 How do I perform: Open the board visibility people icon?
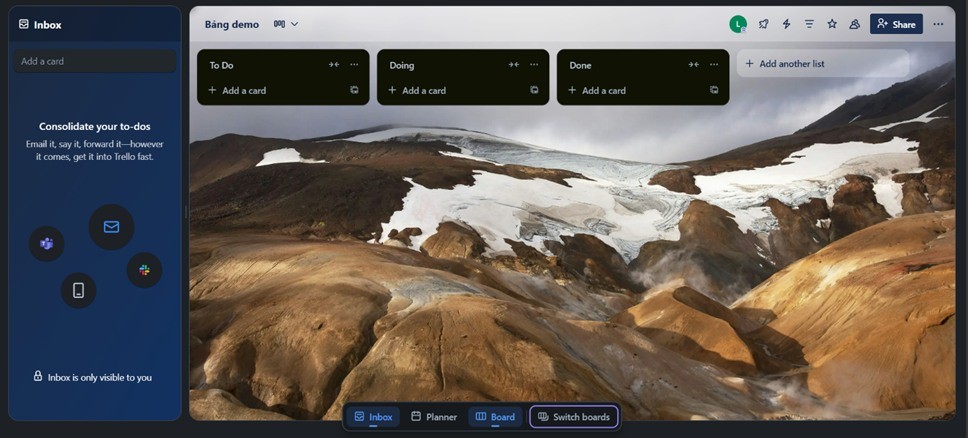click(x=855, y=24)
